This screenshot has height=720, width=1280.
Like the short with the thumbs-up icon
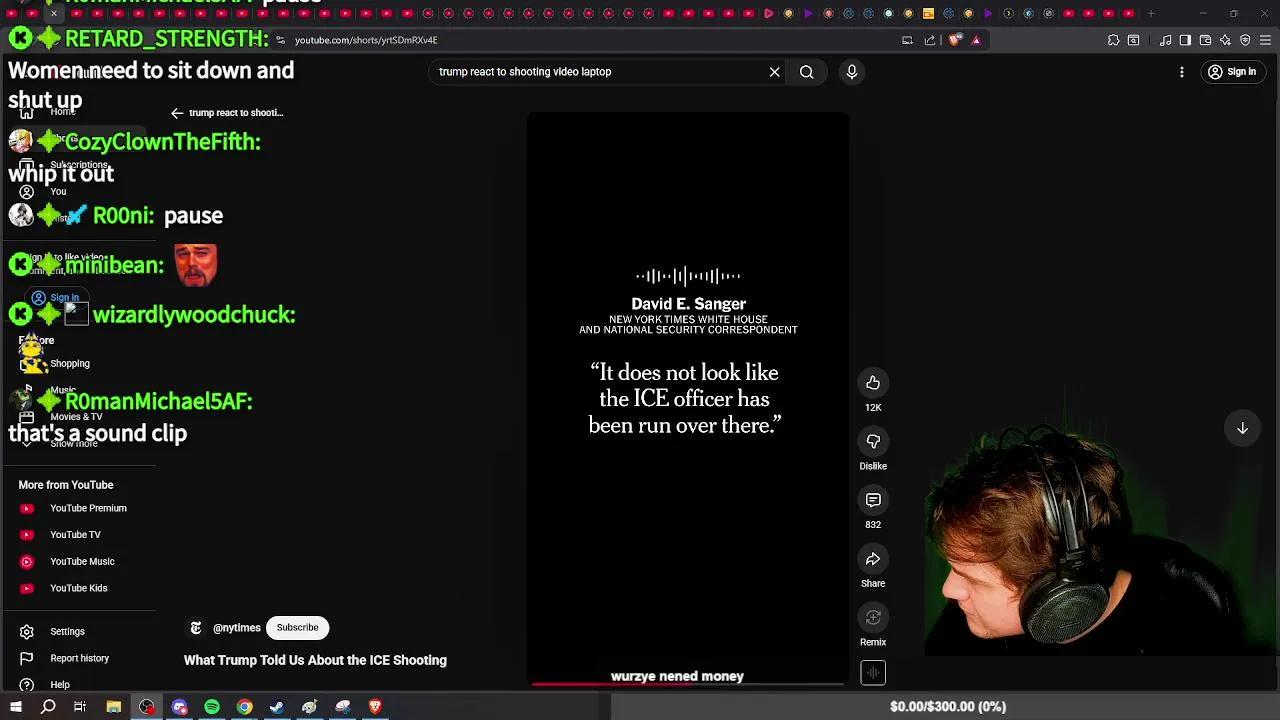click(x=873, y=383)
